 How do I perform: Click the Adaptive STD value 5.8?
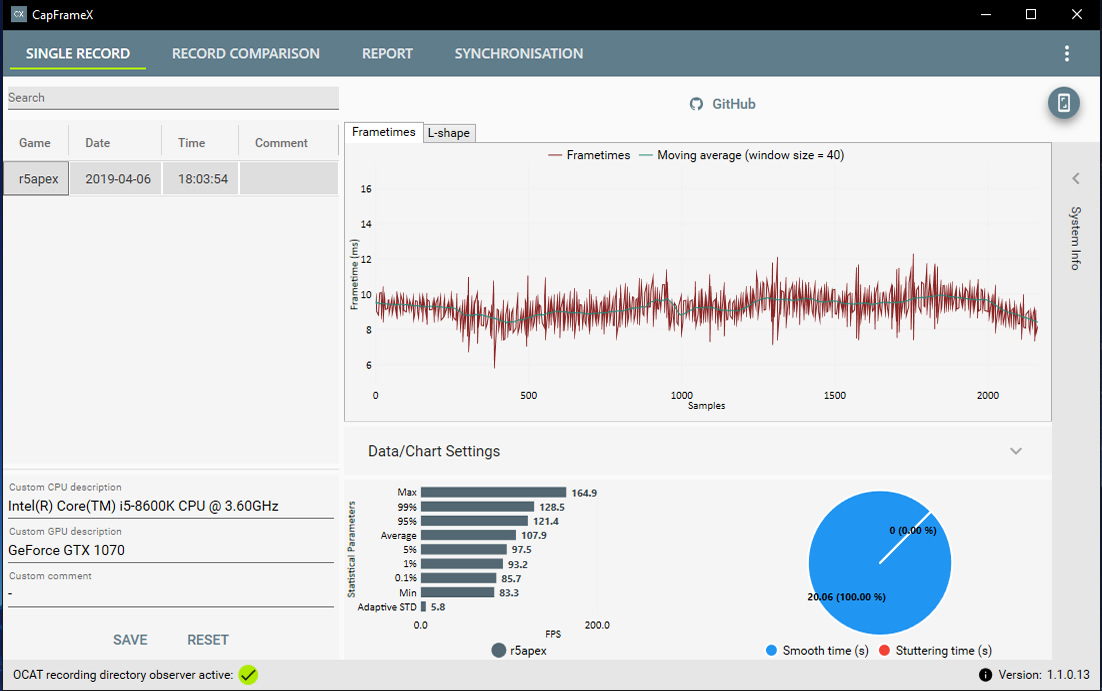point(438,607)
